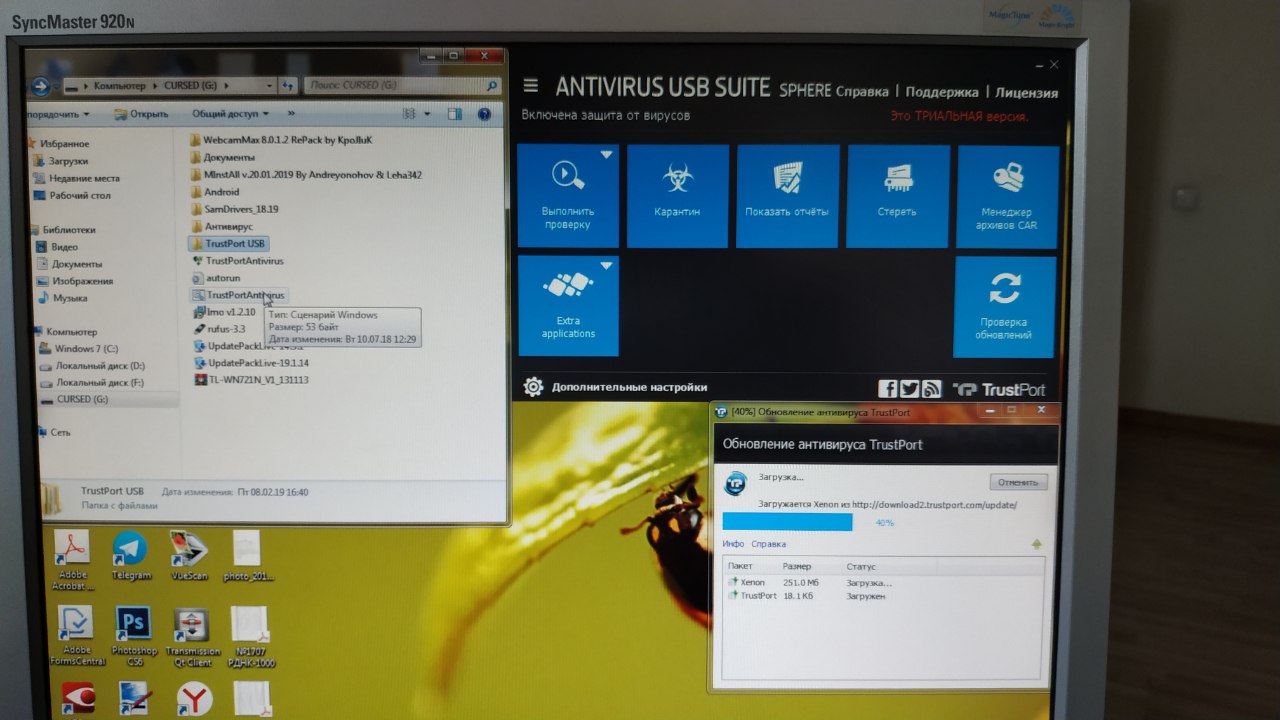This screenshot has height=720, width=1280.
Task: Click the 'Показать отчёты' reports tile
Action: (787, 195)
